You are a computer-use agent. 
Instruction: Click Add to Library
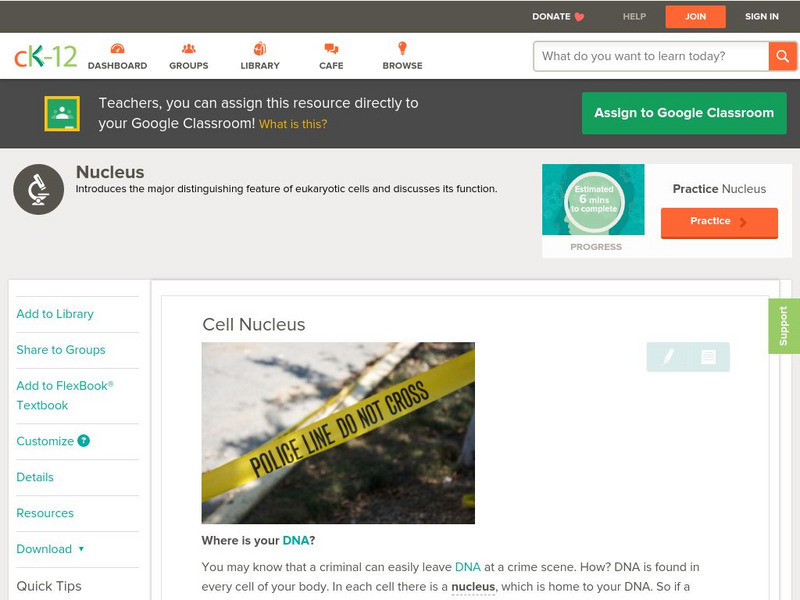(x=55, y=314)
